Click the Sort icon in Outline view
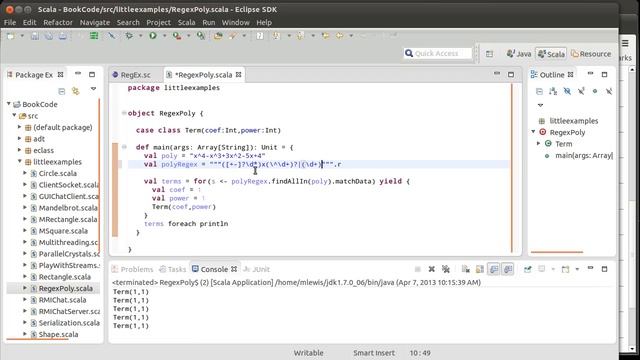The width and height of the screenshot is (640, 360). point(553,91)
